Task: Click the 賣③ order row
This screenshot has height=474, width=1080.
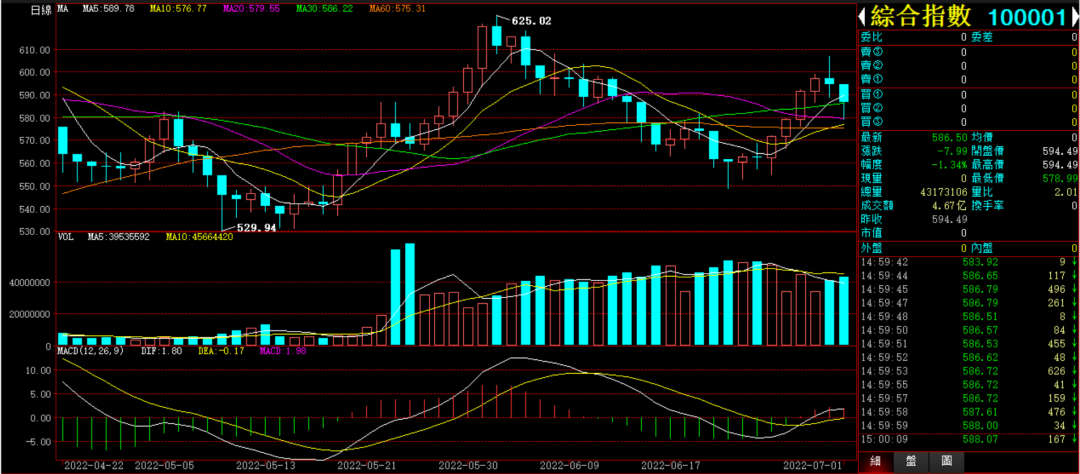Action: pos(968,52)
